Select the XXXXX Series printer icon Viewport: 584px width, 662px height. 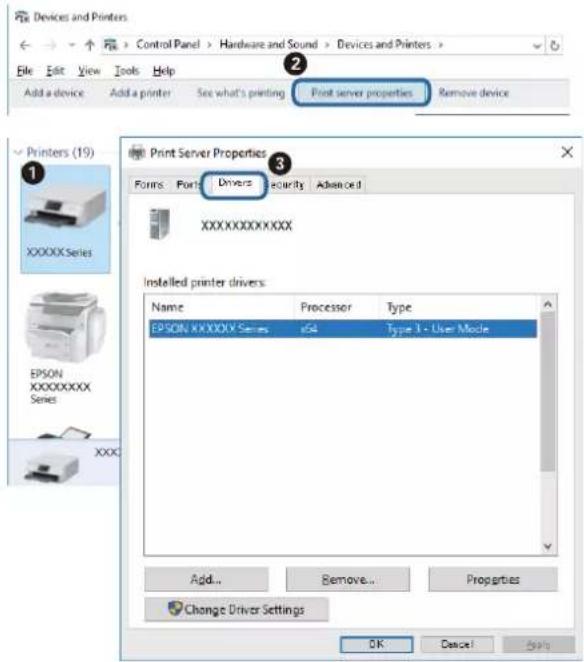tap(65, 219)
